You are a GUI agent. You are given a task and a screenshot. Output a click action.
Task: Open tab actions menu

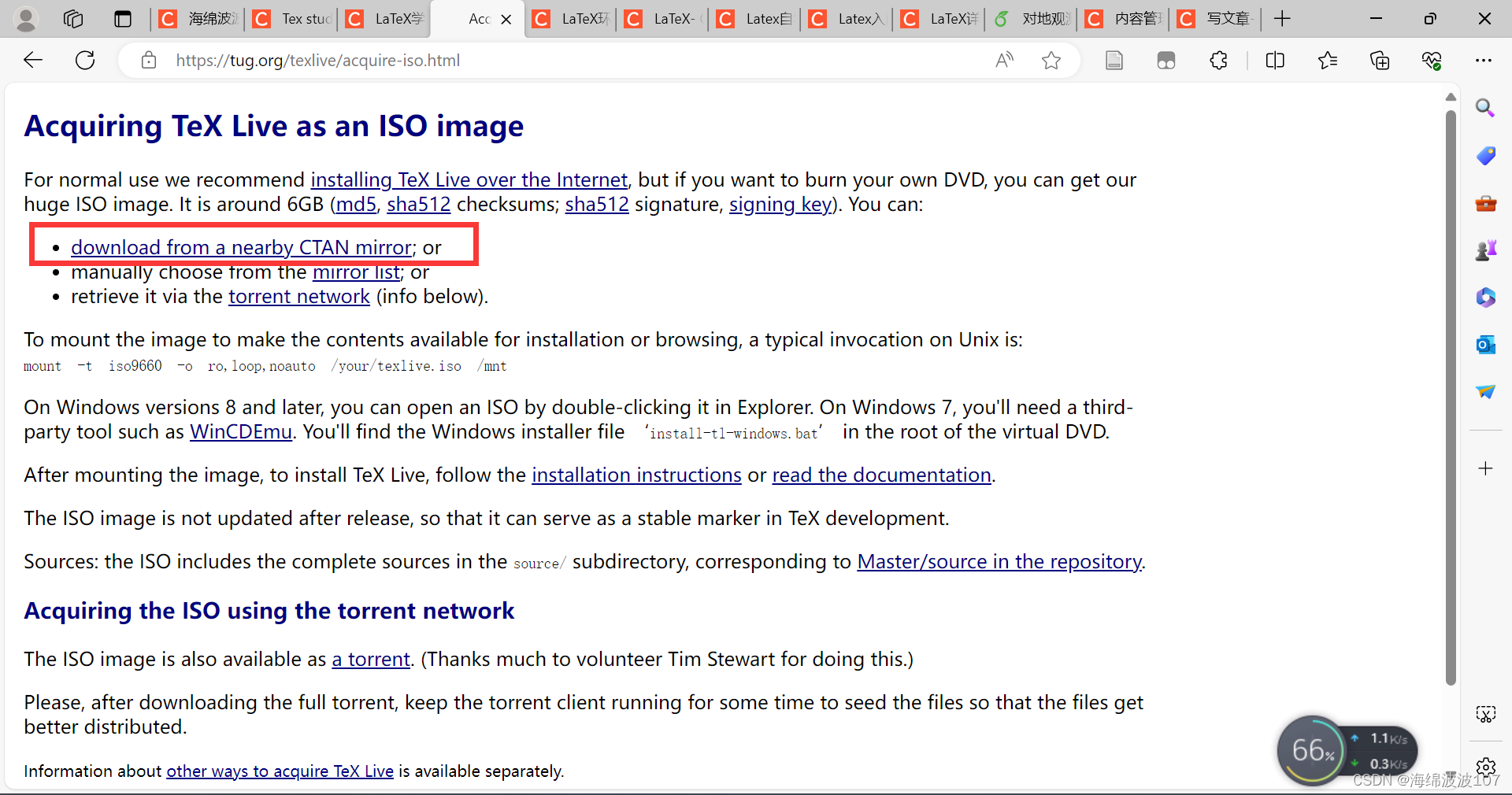pos(122,19)
